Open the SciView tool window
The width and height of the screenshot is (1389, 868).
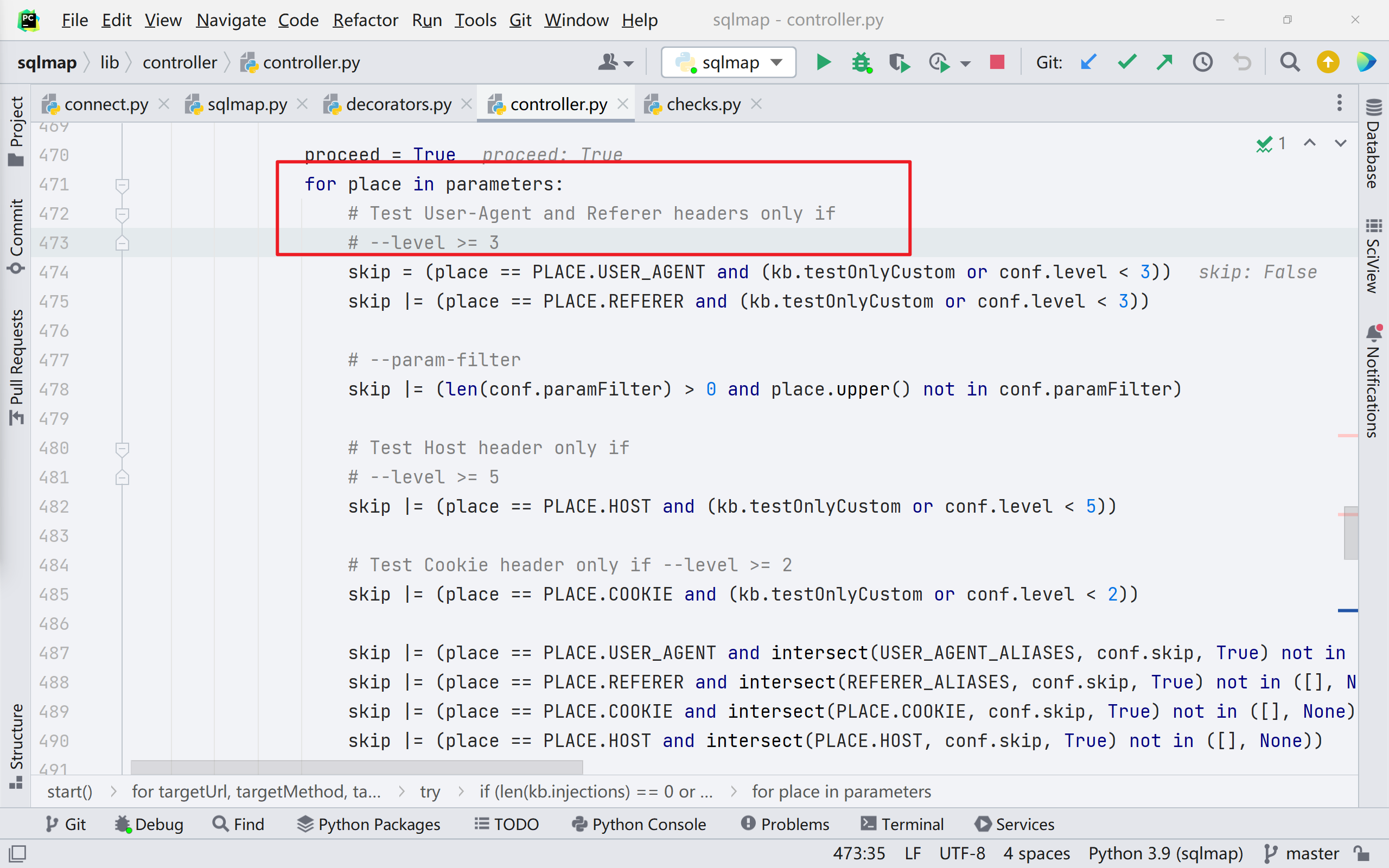(1373, 256)
